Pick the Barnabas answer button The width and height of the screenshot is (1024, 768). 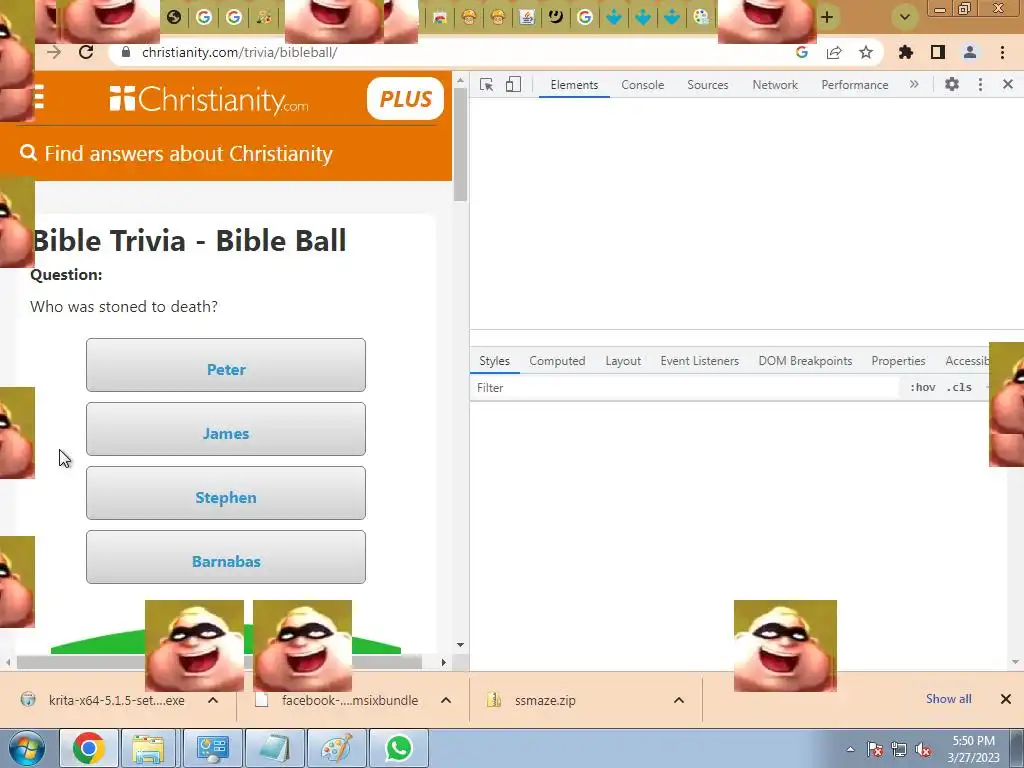pos(226,557)
